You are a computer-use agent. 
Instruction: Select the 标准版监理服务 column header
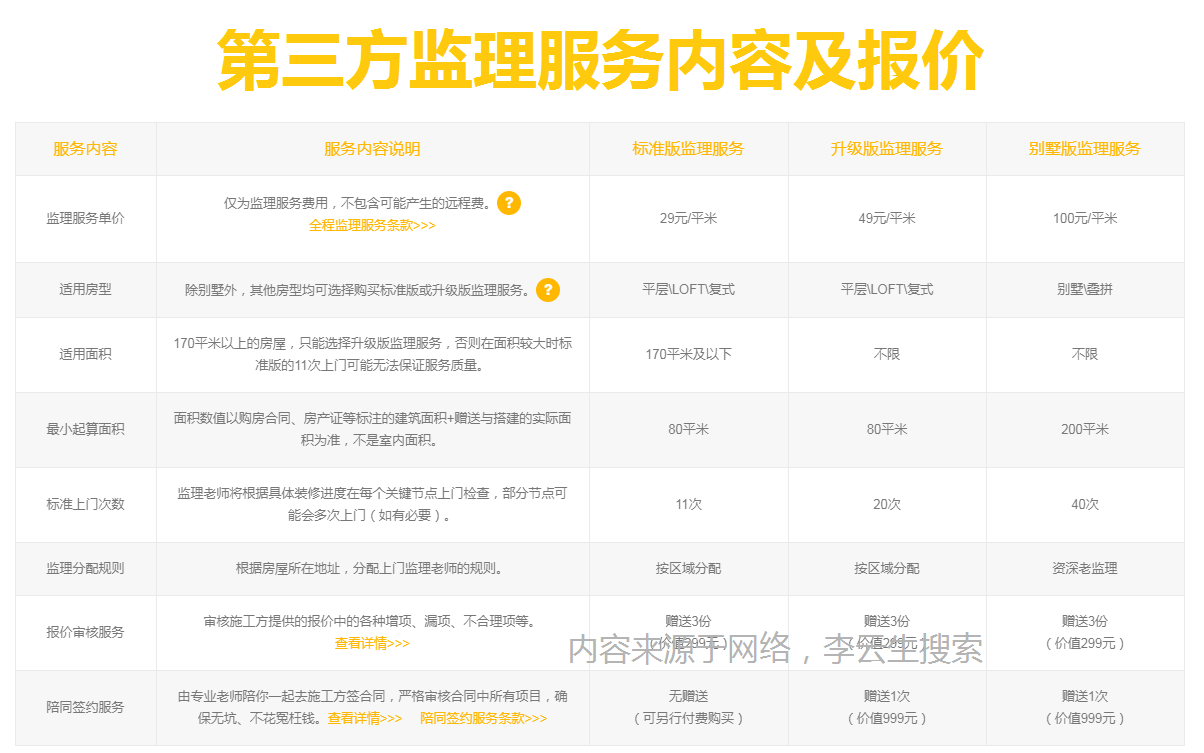(688, 149)
